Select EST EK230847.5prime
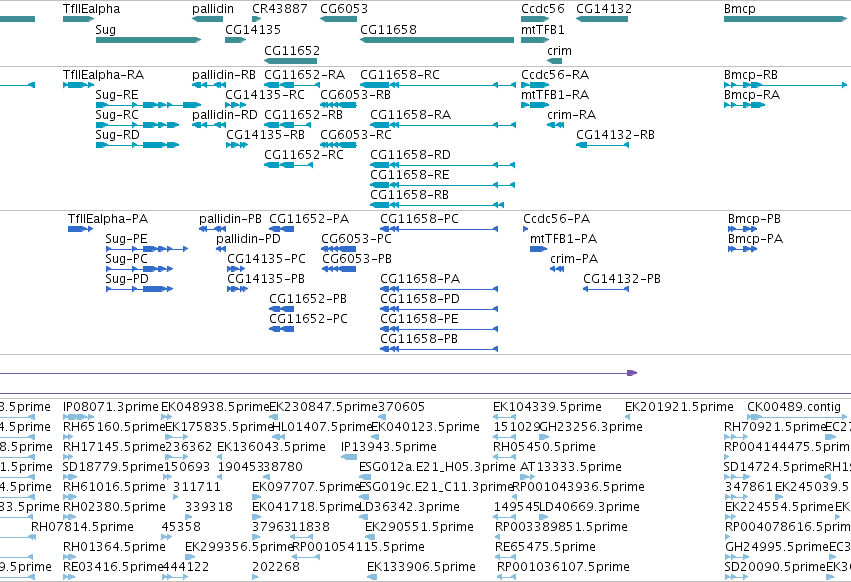The image size is (851, 582). [275, 417]
